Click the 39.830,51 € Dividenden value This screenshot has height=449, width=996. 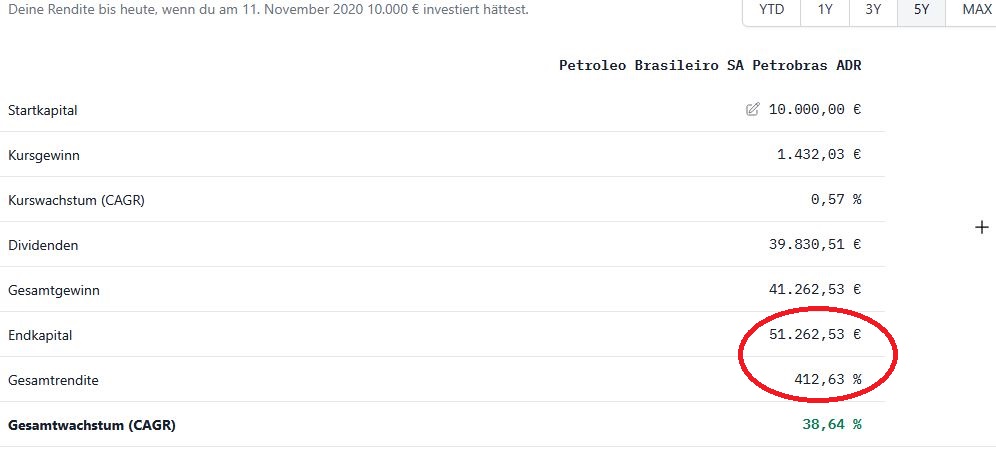pyautogui.click(x=814, y=245)
